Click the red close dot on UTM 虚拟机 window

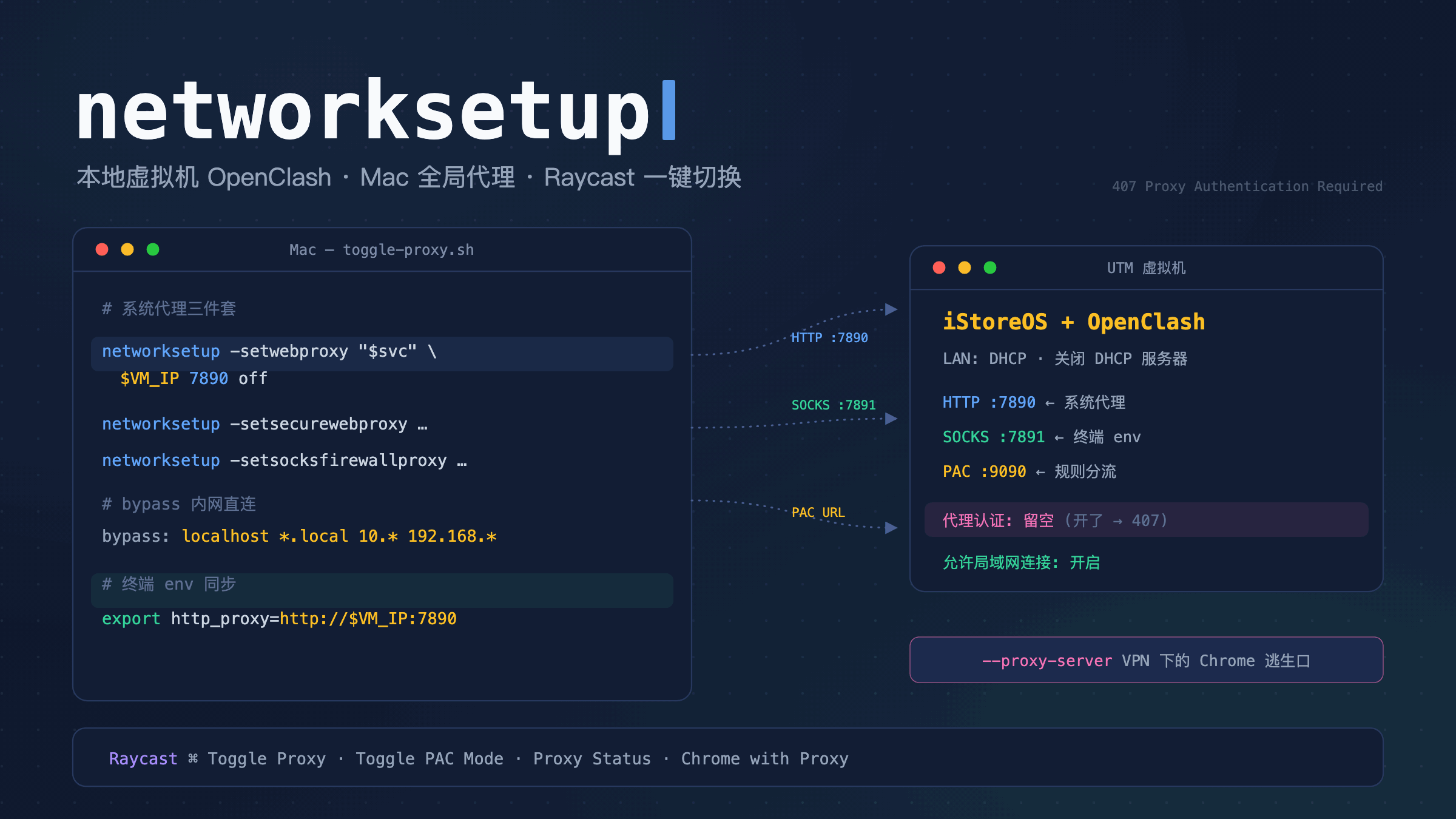tap(939, 268)
